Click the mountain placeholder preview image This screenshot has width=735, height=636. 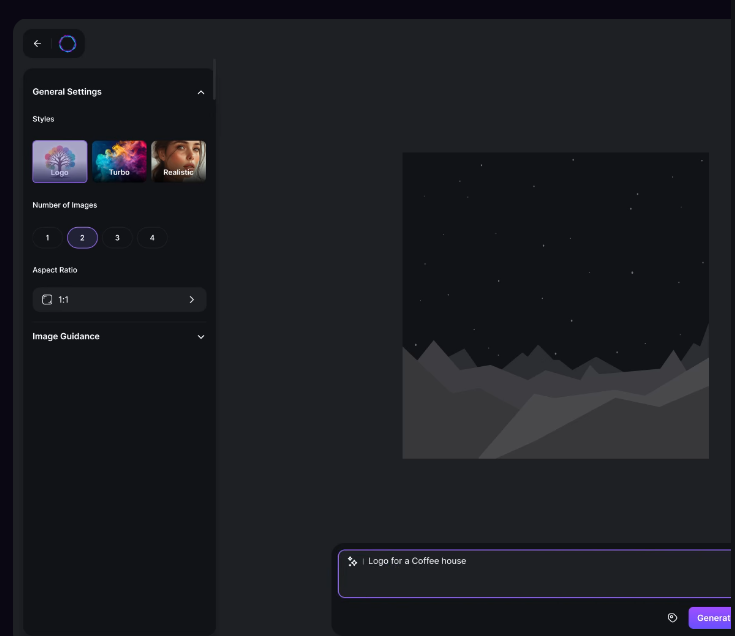(555, 306)
